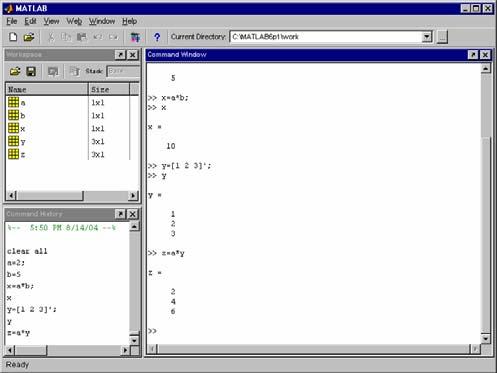Image resolution: width=497 pixels, height=373 pixels.
Task: Expand the Current Directory dropdown
Action: click(427, 37)
